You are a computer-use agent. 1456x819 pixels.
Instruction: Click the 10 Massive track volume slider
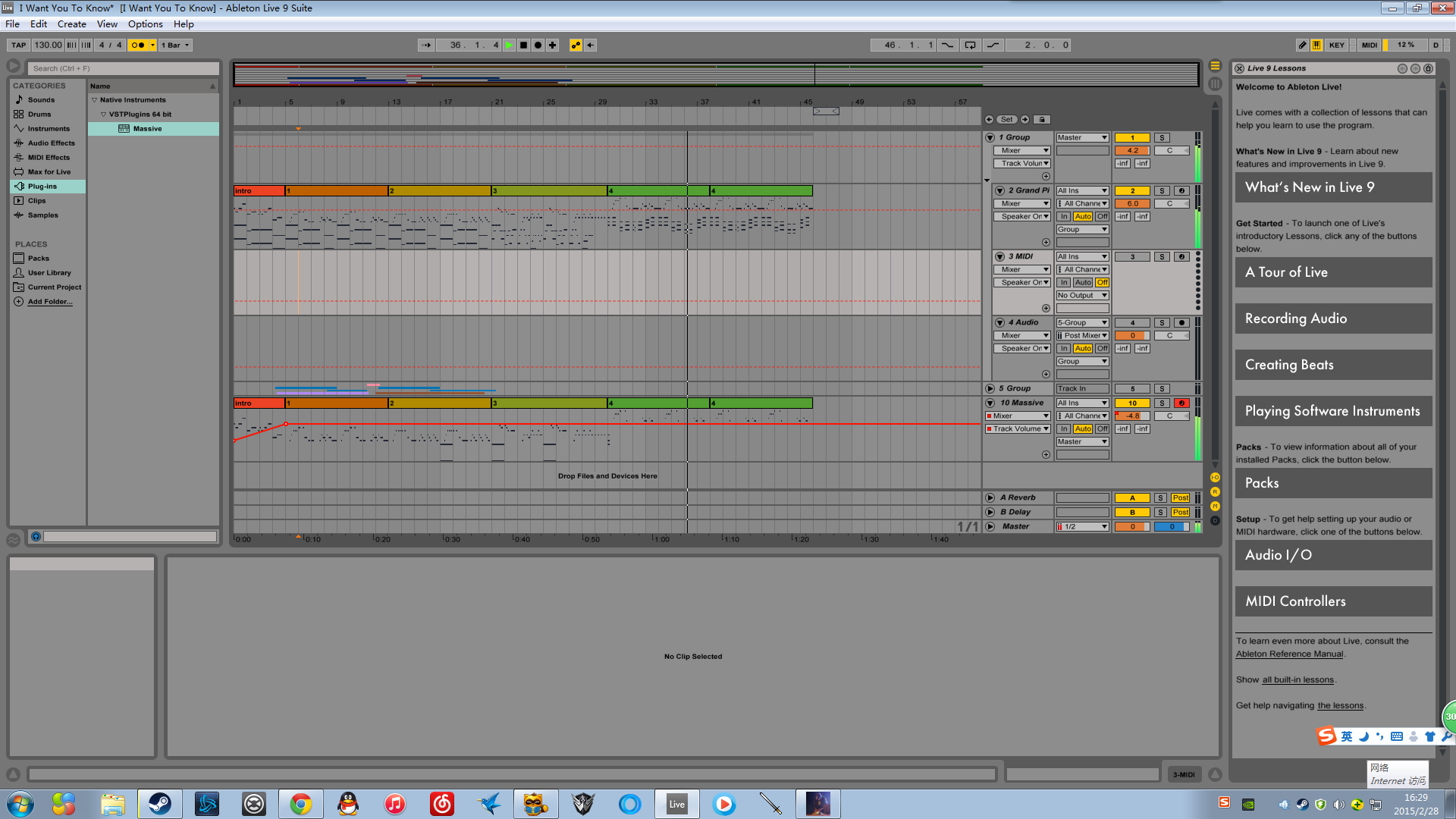click(x=1132, y=416)
